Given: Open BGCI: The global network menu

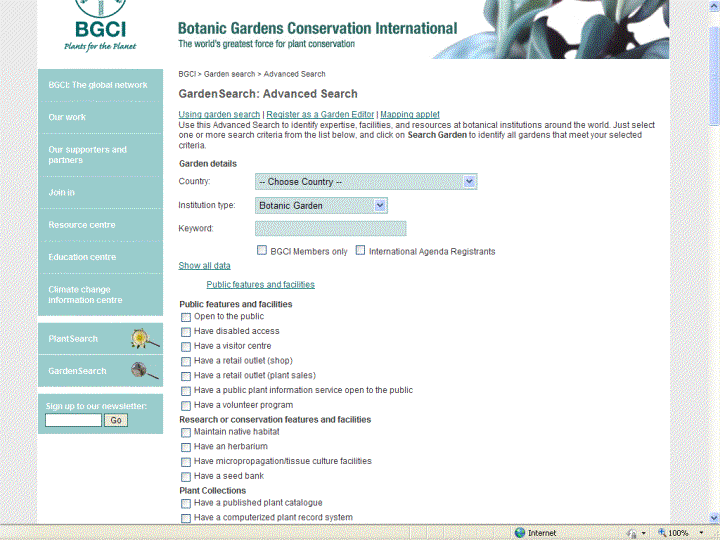Looking at the screenshot, I should tap(98, 85).
